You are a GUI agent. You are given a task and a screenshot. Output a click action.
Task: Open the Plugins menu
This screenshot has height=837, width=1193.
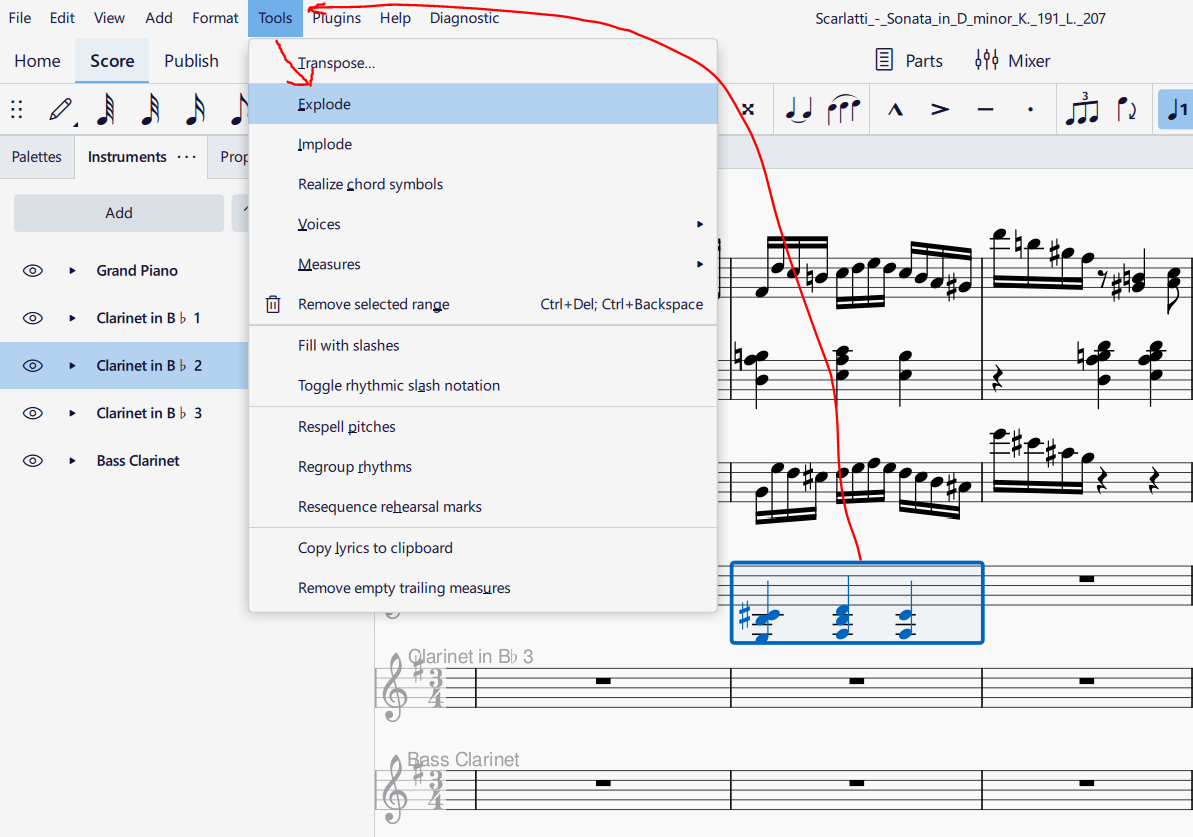click(336, 18)
